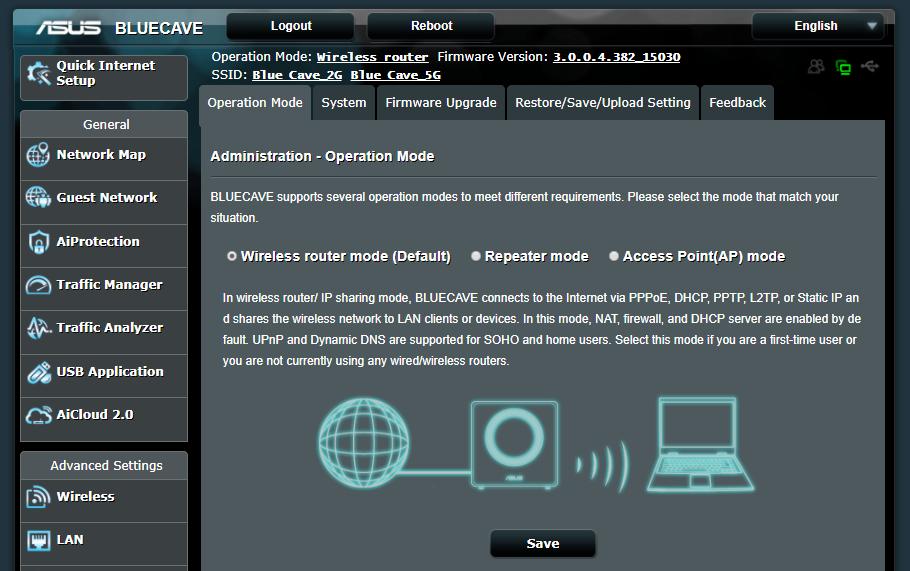Go to the Feedback tab

click(x=737, y=103)
